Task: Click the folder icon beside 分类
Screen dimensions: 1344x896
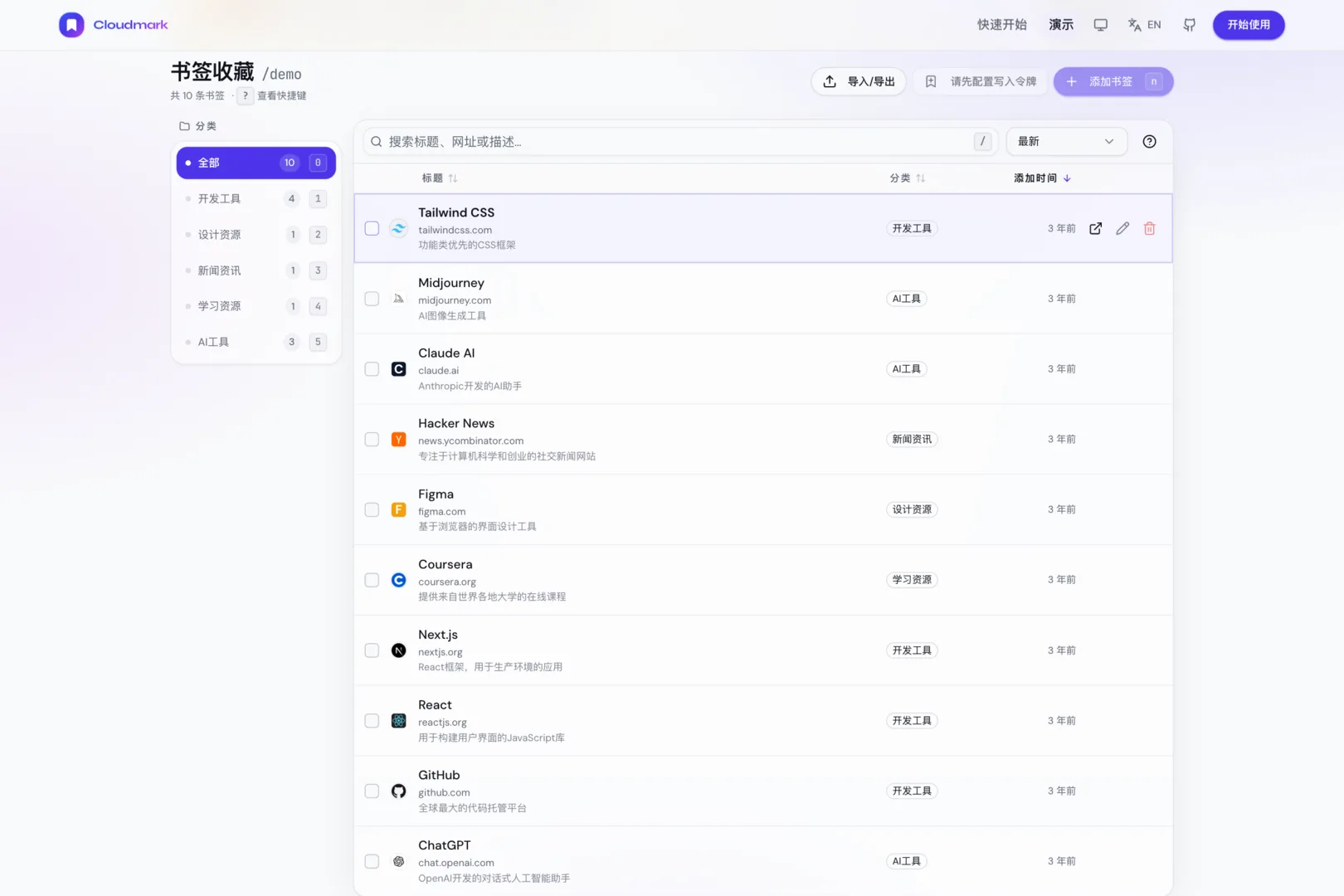Action: [x=184, y=126]
